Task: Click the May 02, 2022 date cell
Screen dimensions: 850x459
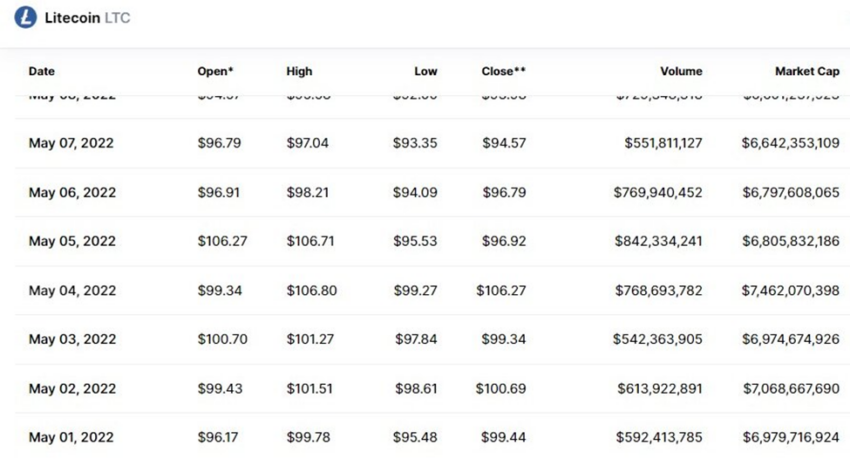Action: click(72, 389)
